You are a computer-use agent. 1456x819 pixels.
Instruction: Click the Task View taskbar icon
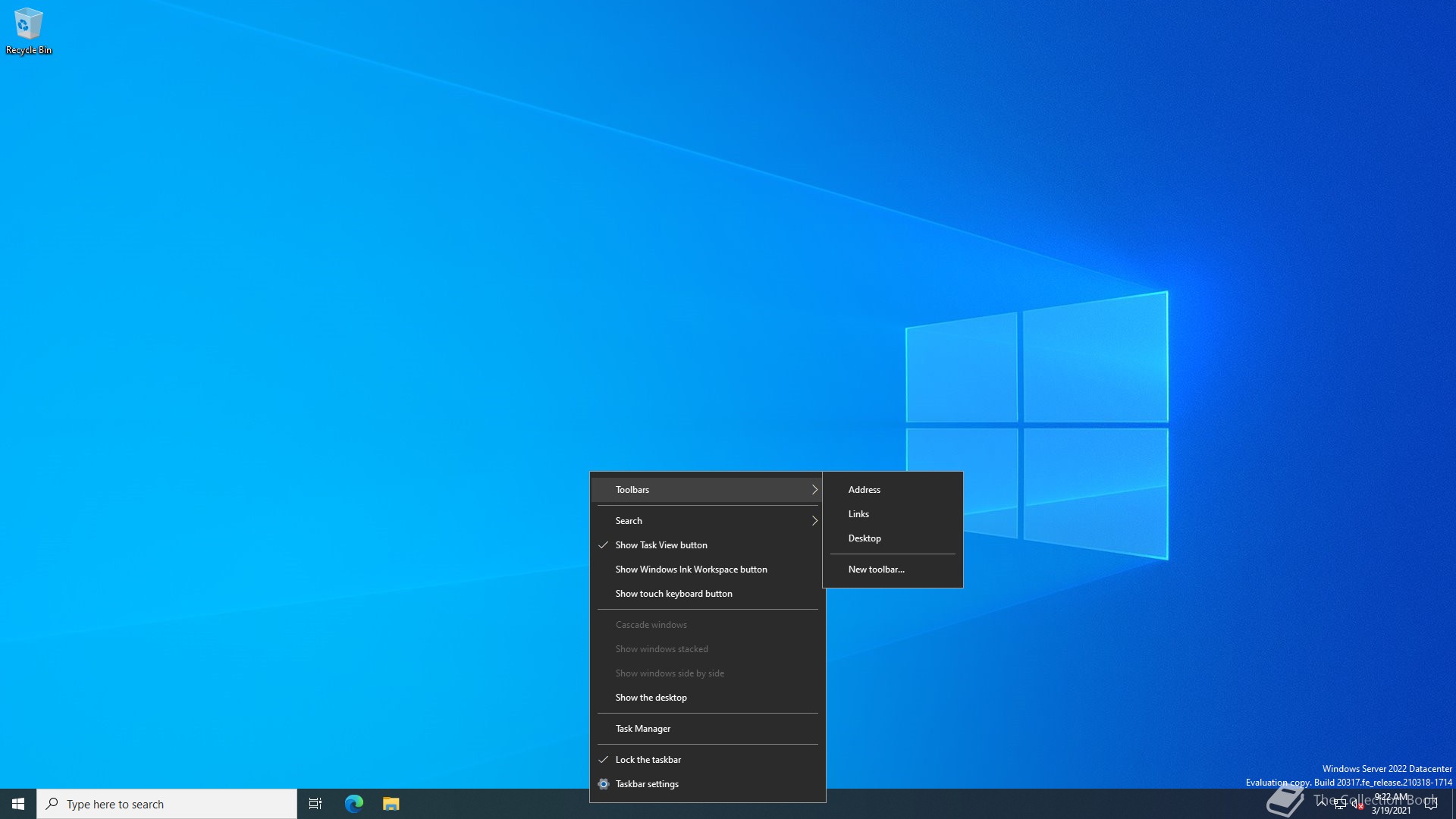point(315,804)
